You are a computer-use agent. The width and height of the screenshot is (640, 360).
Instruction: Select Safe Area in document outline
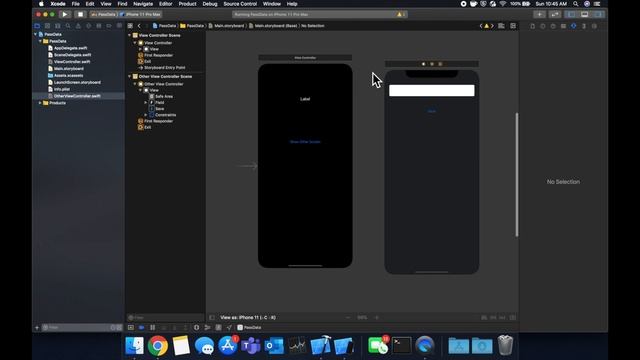tap(164, 96)
